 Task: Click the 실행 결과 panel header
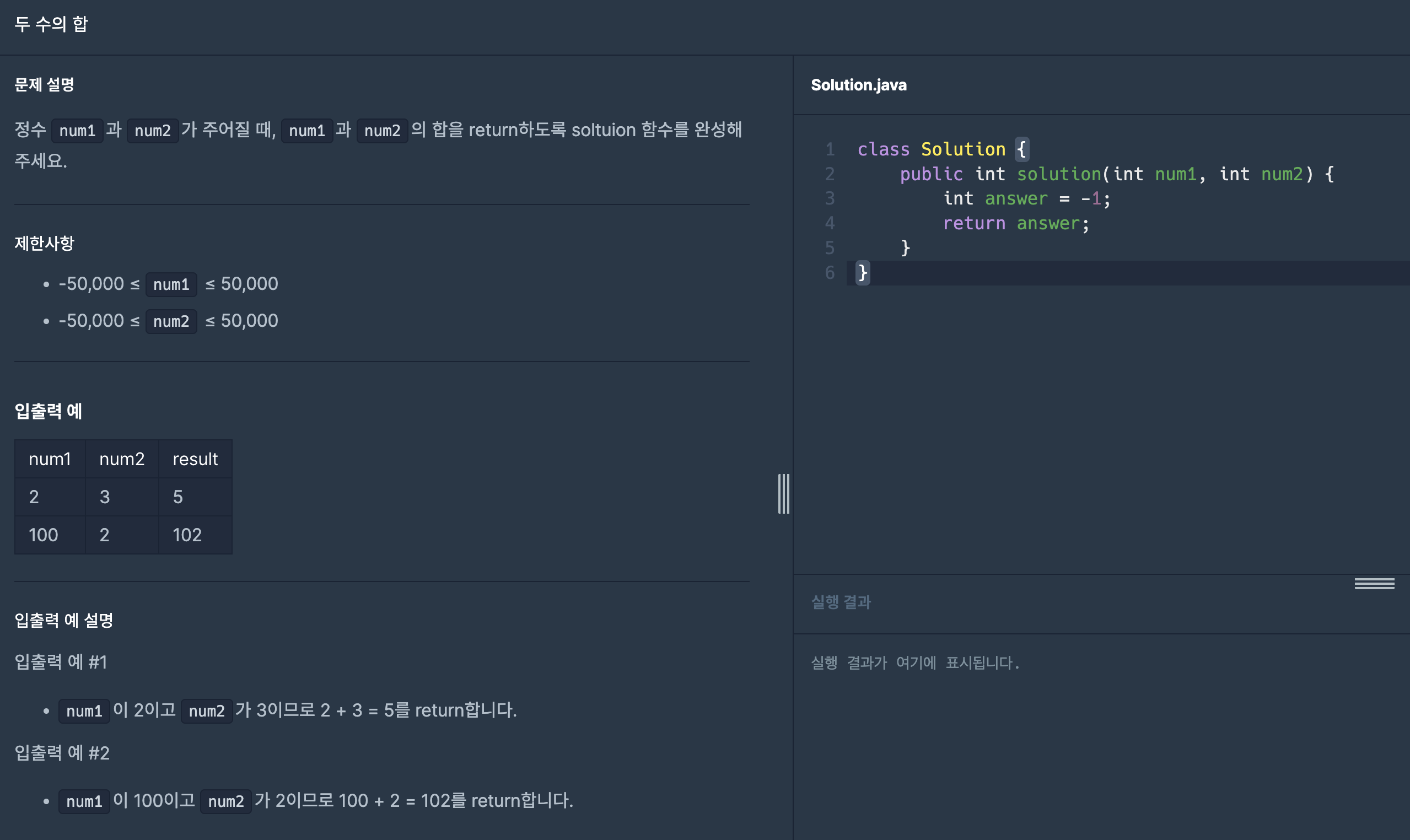(841, 602)
